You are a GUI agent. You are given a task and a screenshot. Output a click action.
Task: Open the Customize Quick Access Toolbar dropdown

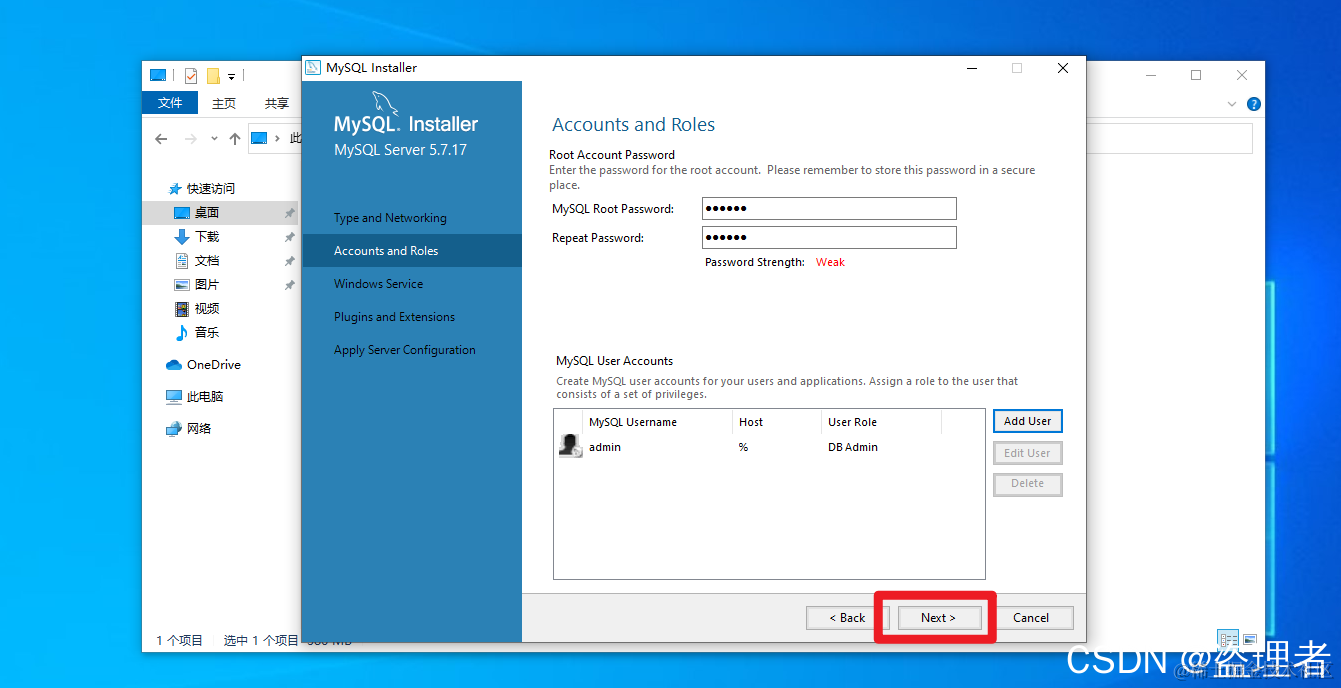coord(232,76)
